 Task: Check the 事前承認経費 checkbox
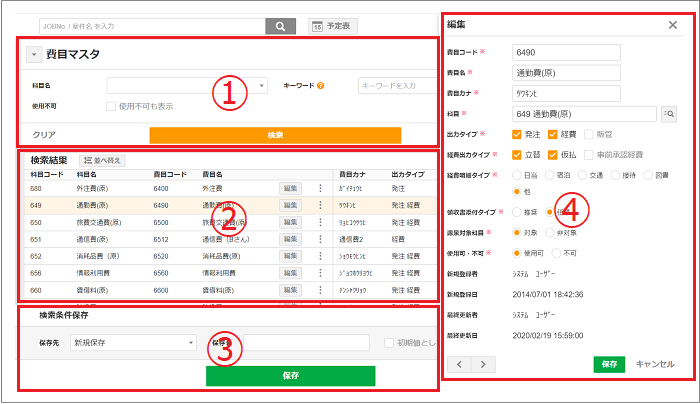coord(590,154)
